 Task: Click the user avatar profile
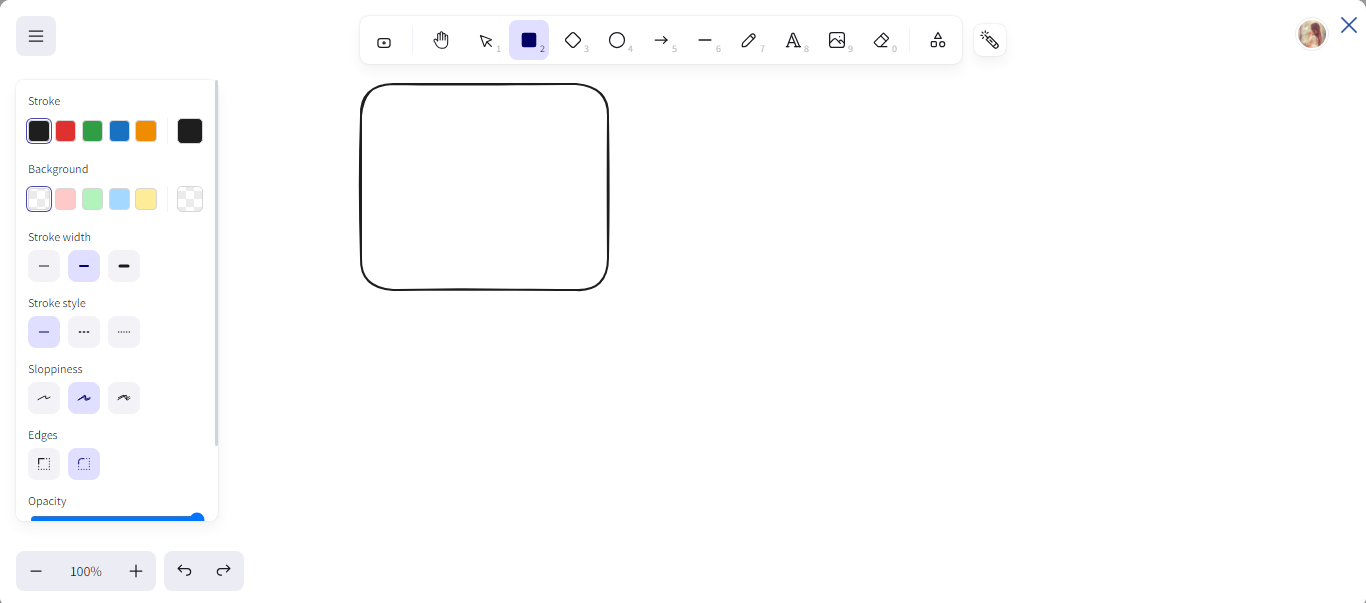(x=1311, y=34)
